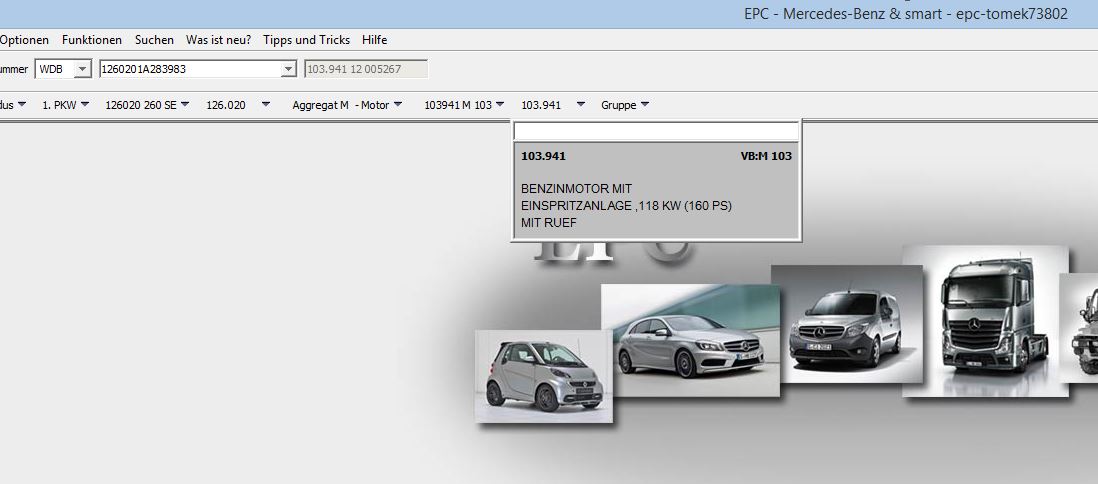Open the Suchen menu
The width and height of the screenshot is (1098, 484).
coord(154,40)
